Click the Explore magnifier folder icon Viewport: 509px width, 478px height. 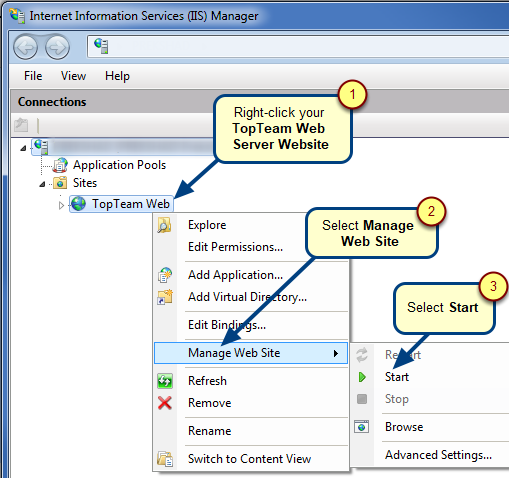(164, 225)
